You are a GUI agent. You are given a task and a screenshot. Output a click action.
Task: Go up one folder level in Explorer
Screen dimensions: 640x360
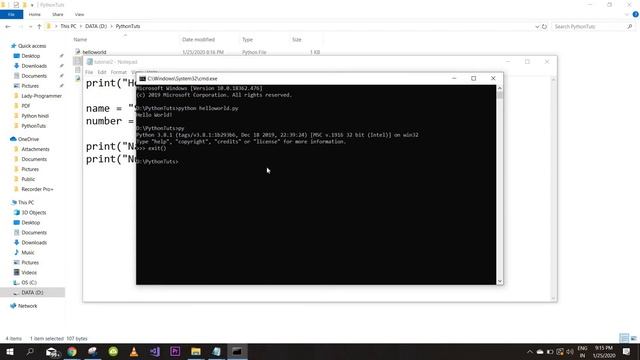39,26
